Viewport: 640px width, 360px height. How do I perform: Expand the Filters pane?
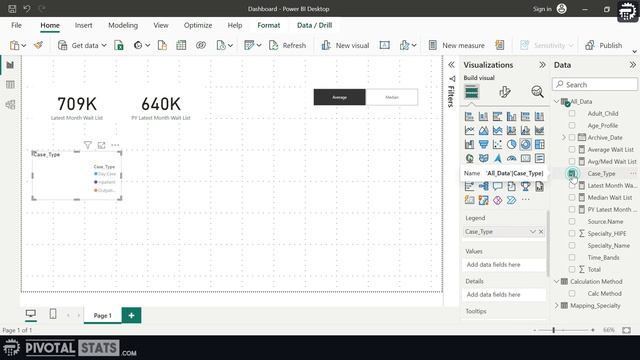click(451, 65)
